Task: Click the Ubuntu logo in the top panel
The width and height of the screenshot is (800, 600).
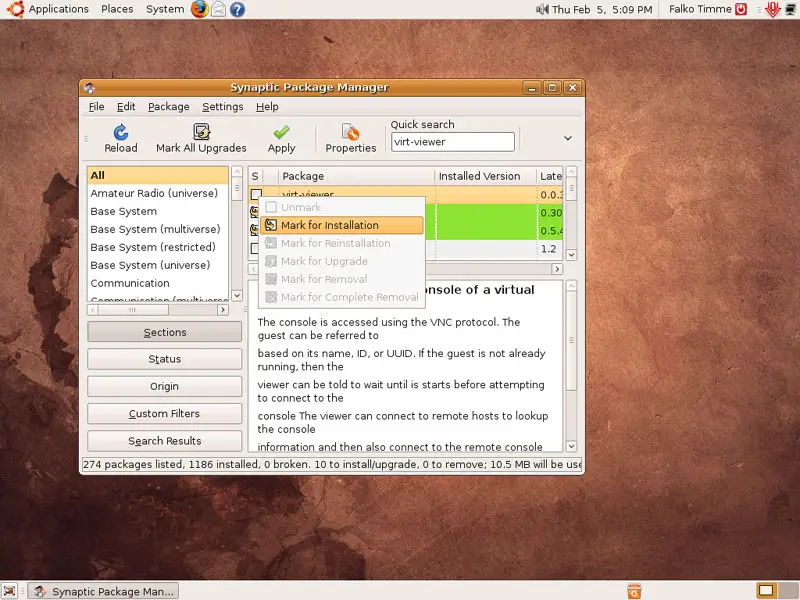Action: [x=15, y=9]
